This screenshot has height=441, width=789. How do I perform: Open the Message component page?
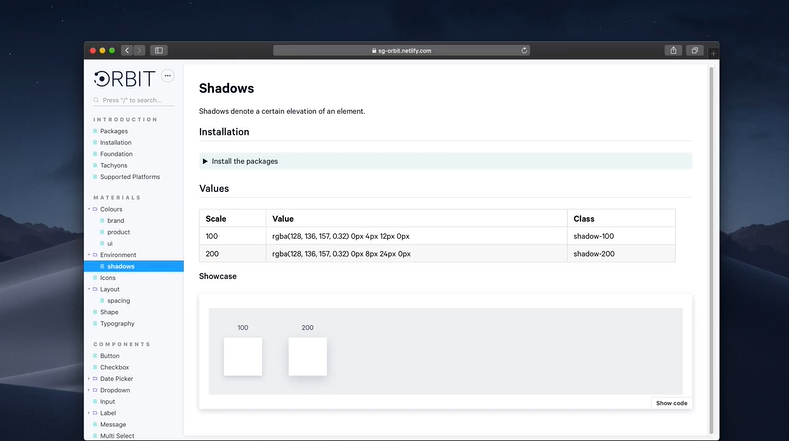(113, 424)
